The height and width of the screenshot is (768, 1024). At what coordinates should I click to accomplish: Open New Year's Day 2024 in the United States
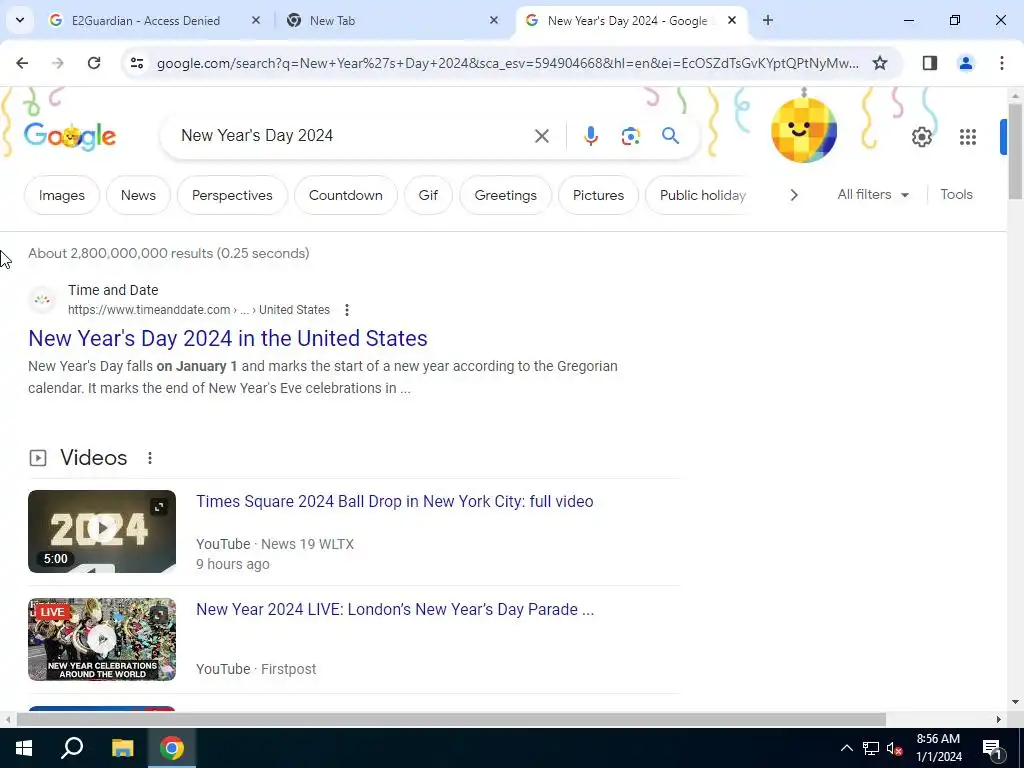click(x=227, y=338)
